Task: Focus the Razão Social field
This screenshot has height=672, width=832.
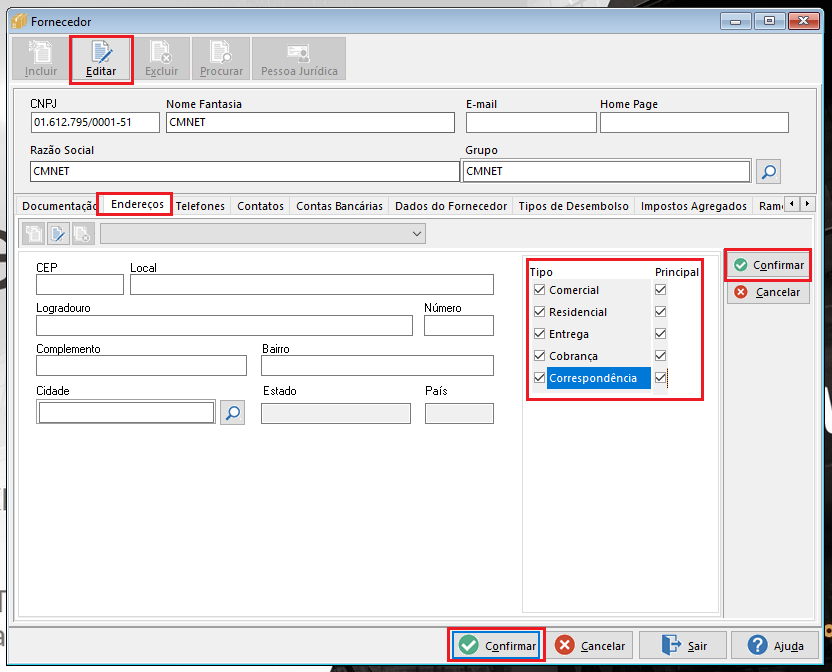Action: pos(245,171)
